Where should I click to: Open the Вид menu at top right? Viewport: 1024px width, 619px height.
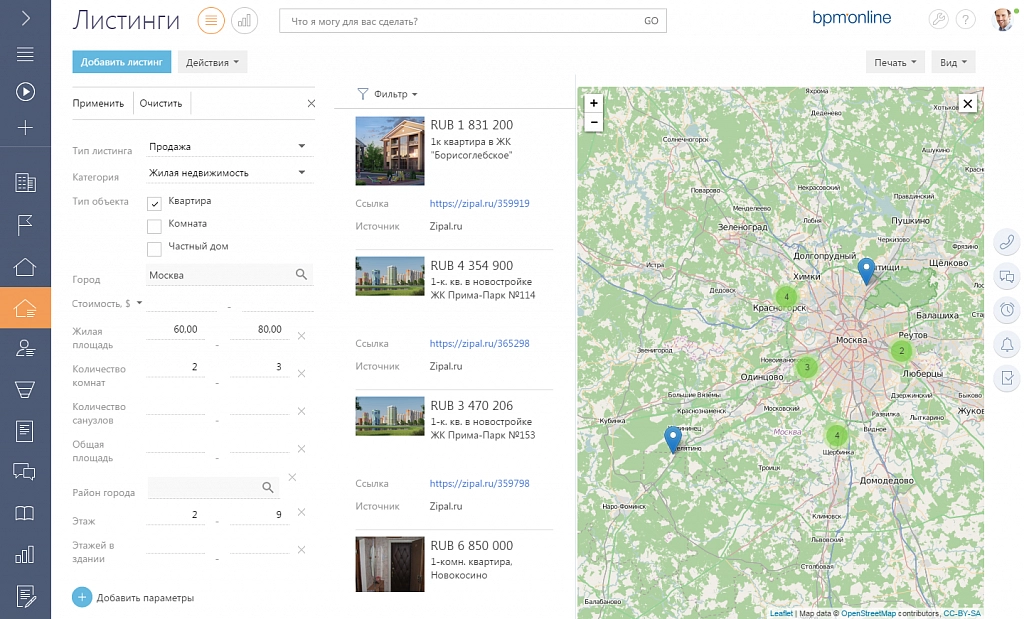click(x=950, y=61)
